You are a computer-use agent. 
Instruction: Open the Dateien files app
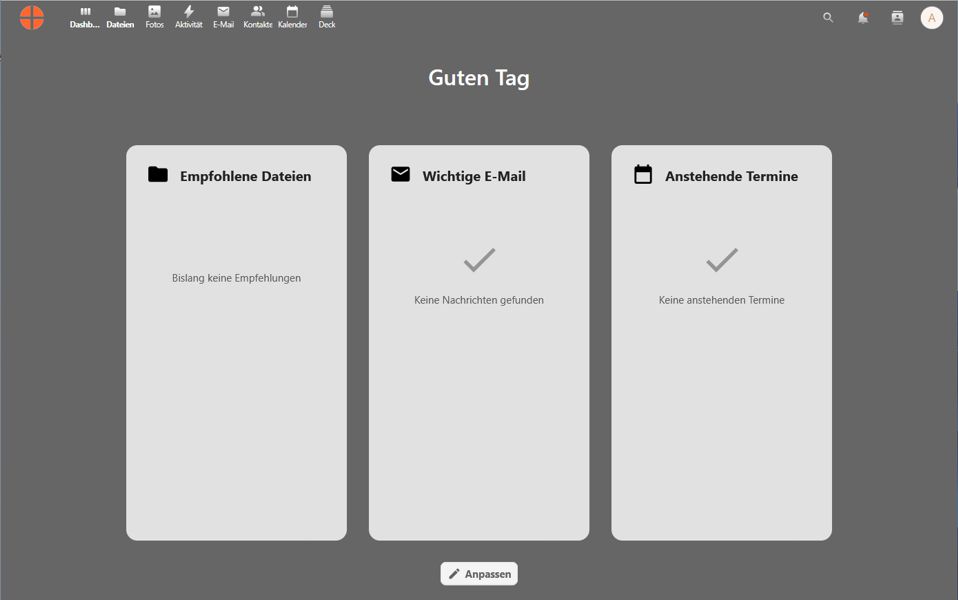pos(120,17)
